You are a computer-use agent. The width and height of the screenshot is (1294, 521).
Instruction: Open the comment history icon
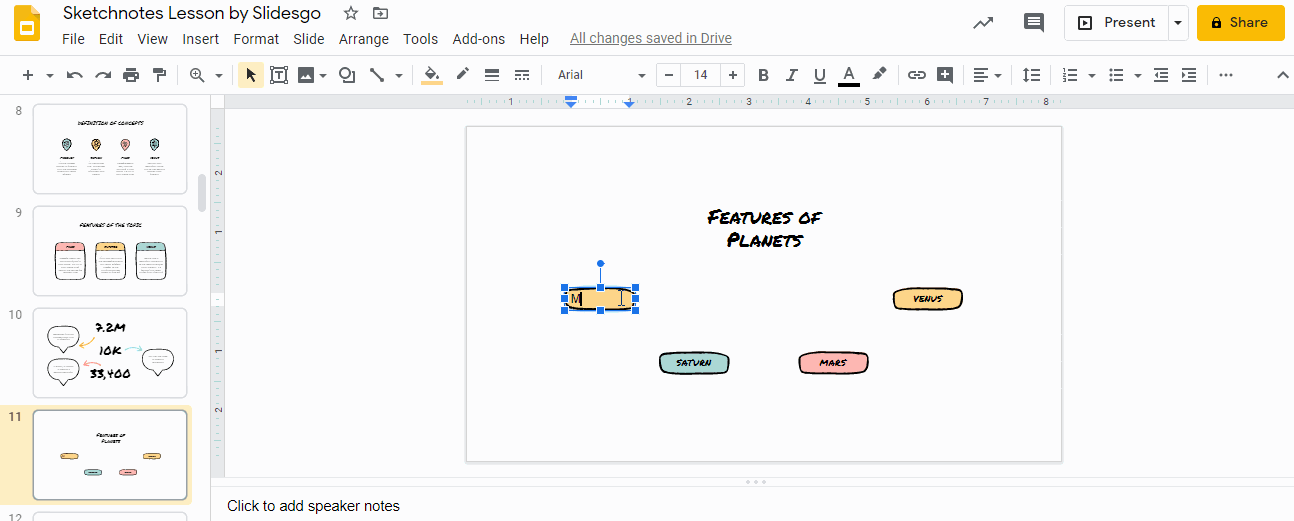1034,22
